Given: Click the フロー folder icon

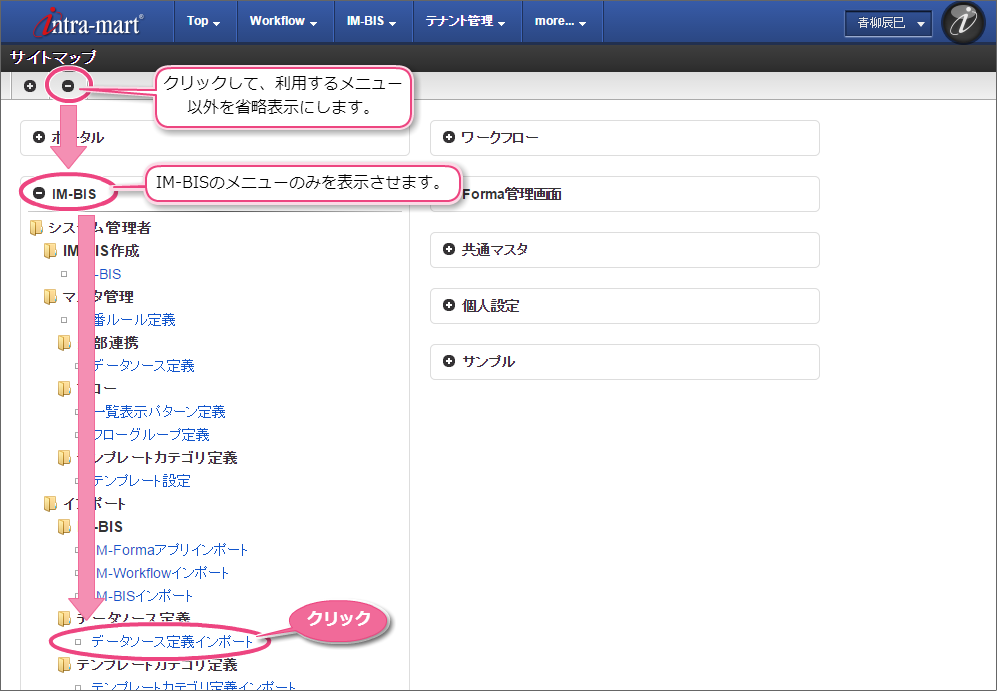Looking at the screenshot, I should point(64,388).
